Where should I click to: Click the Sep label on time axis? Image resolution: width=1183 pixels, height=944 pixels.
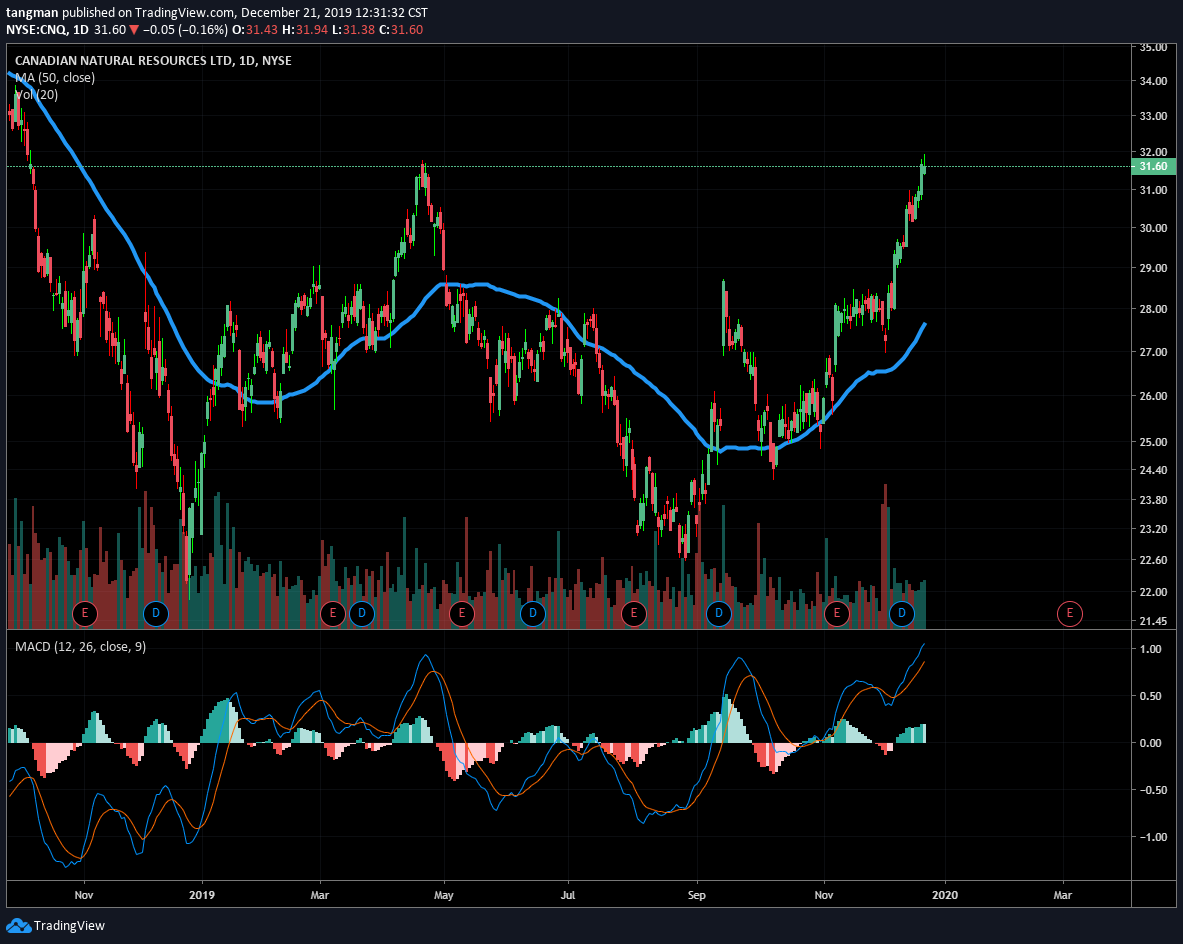[697, 895]
